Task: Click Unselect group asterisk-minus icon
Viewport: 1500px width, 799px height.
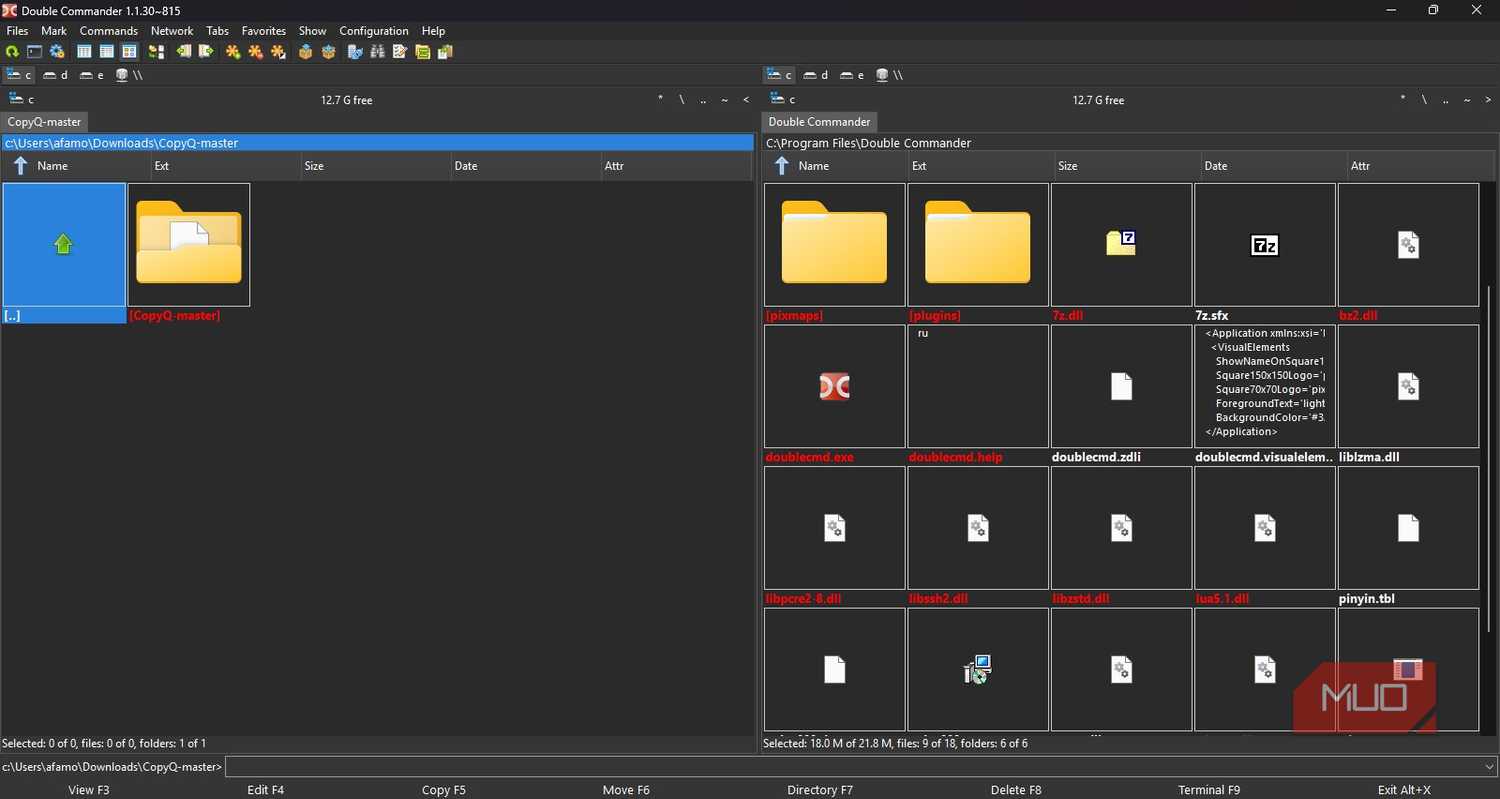Action: [x=256, y=52]
